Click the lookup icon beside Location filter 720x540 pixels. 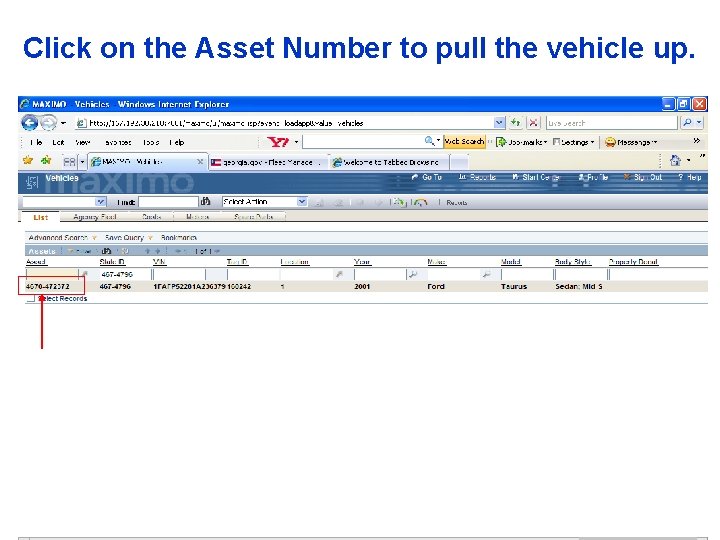339,274
